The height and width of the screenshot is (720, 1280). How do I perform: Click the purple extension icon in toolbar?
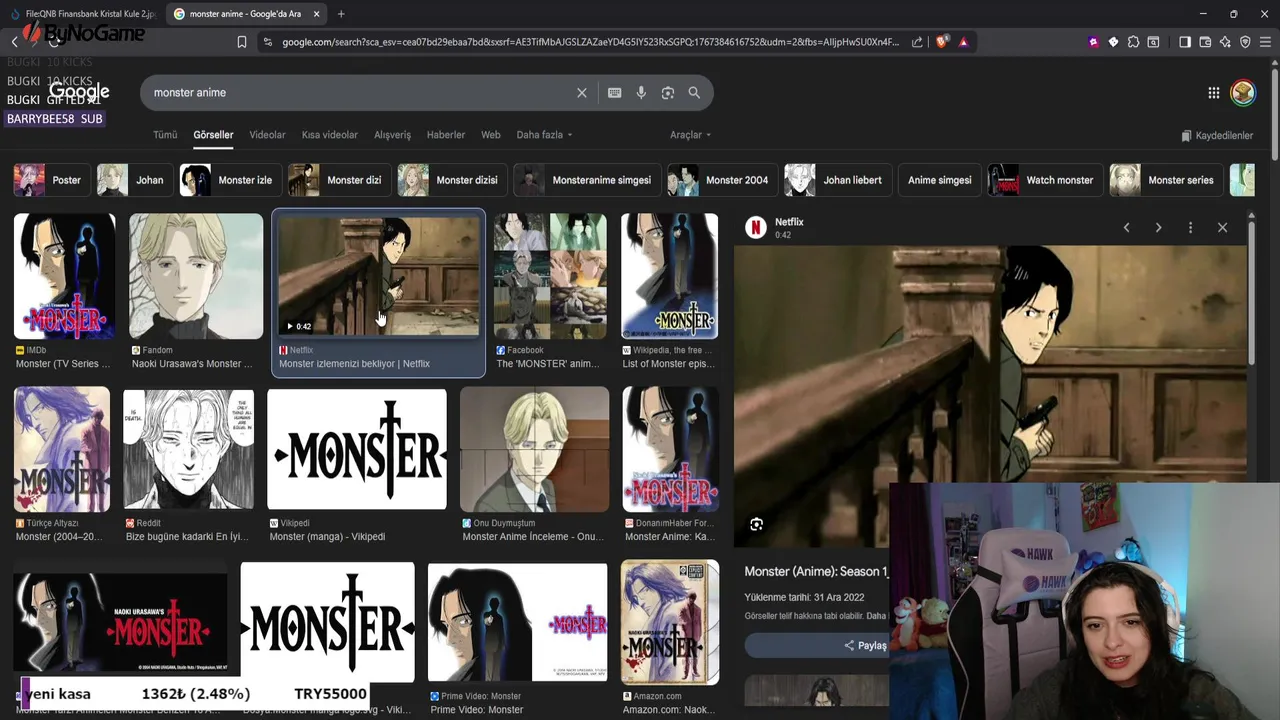pos(1093,42)
